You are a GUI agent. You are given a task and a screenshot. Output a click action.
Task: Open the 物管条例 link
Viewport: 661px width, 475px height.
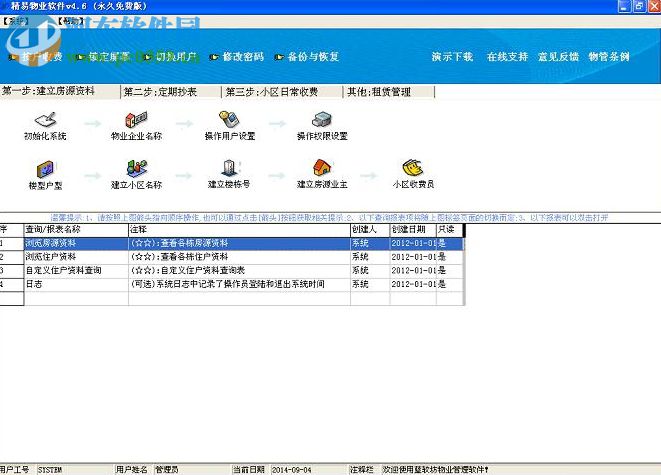pos(609,57)
